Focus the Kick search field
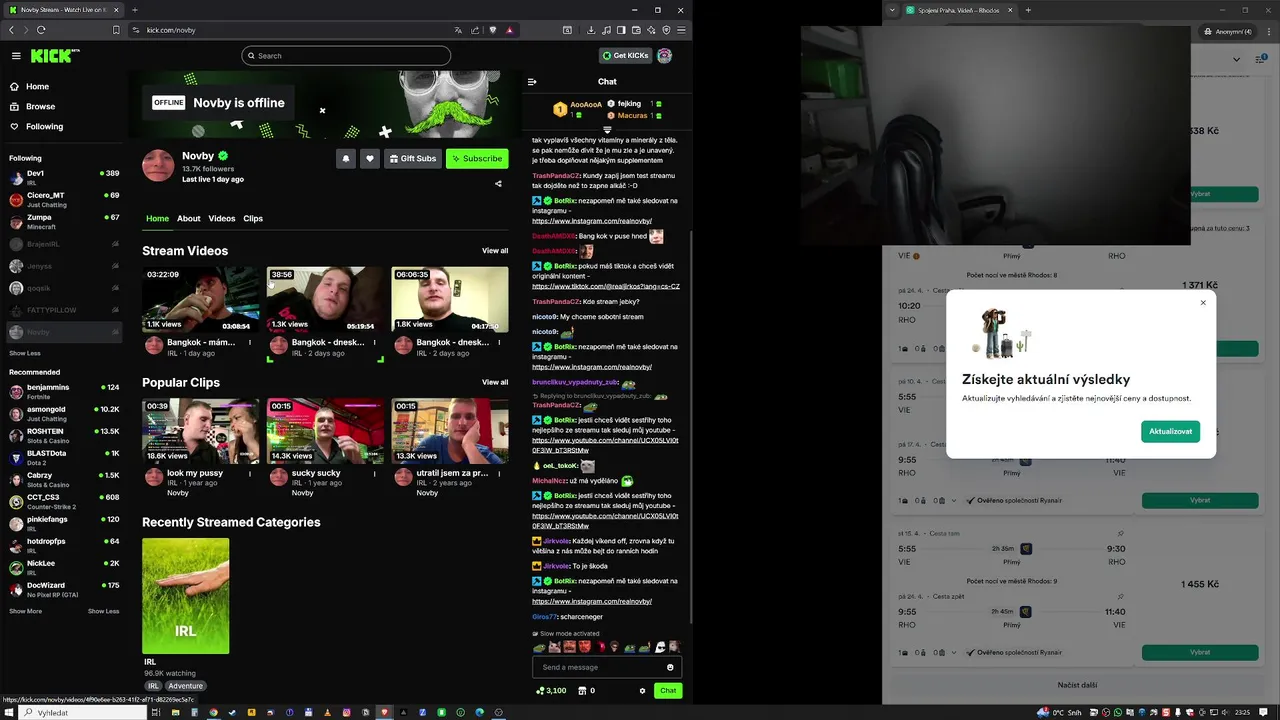 pyautogui.click(x=346, y=56)
